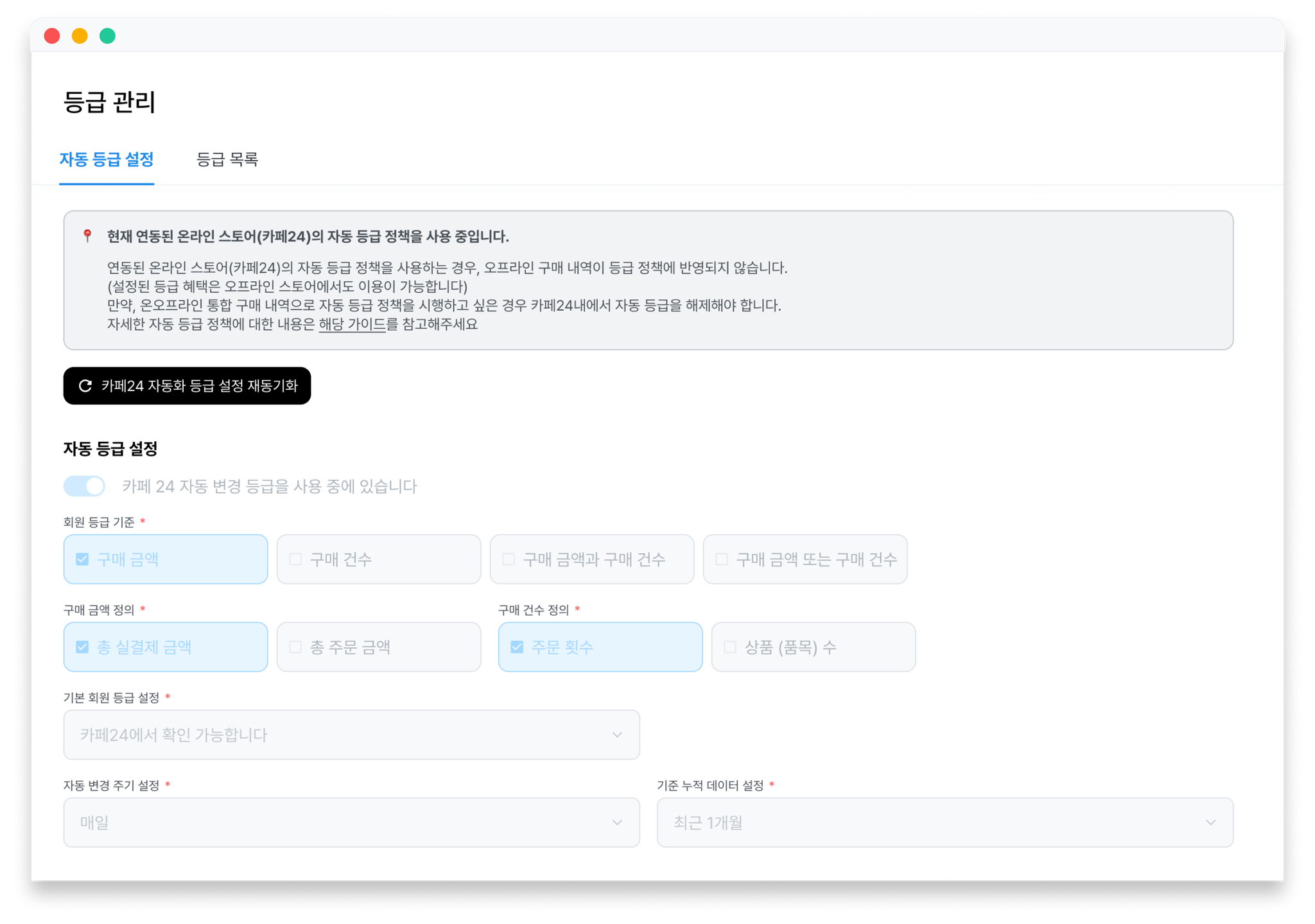The height and width of the screenshot is (924, 1315).
Task: Open the 기준 누적 데이터 설정 dropdown showing 최근 1개월
Action: [x=945, y=823]
